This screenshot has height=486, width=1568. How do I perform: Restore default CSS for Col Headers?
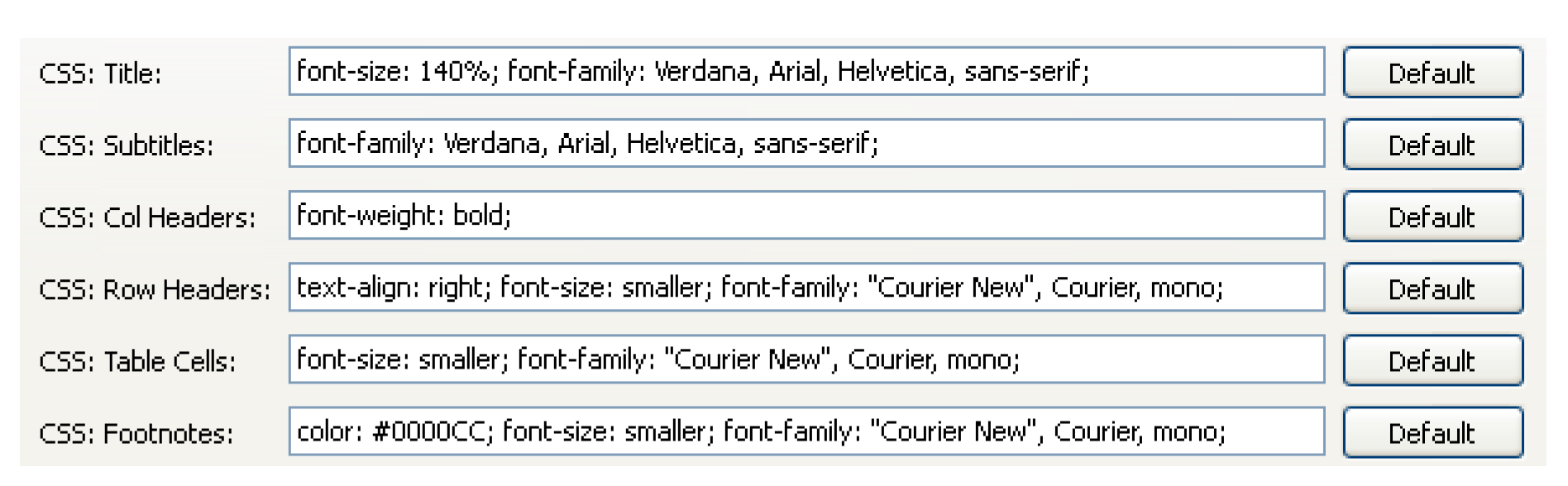(x=1432, y=217)
